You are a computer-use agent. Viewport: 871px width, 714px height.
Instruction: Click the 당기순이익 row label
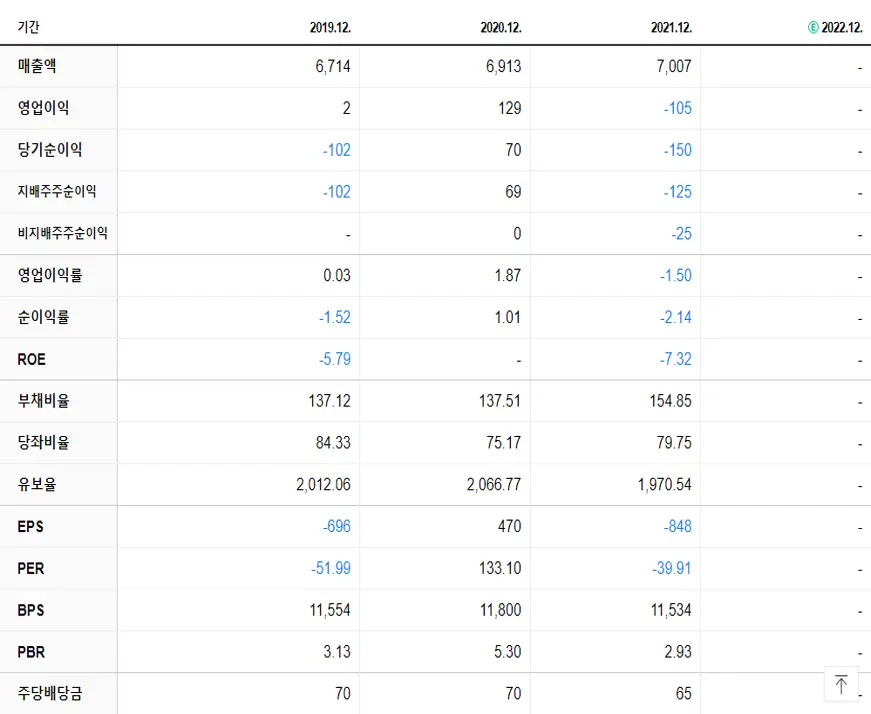click(50, 149)
